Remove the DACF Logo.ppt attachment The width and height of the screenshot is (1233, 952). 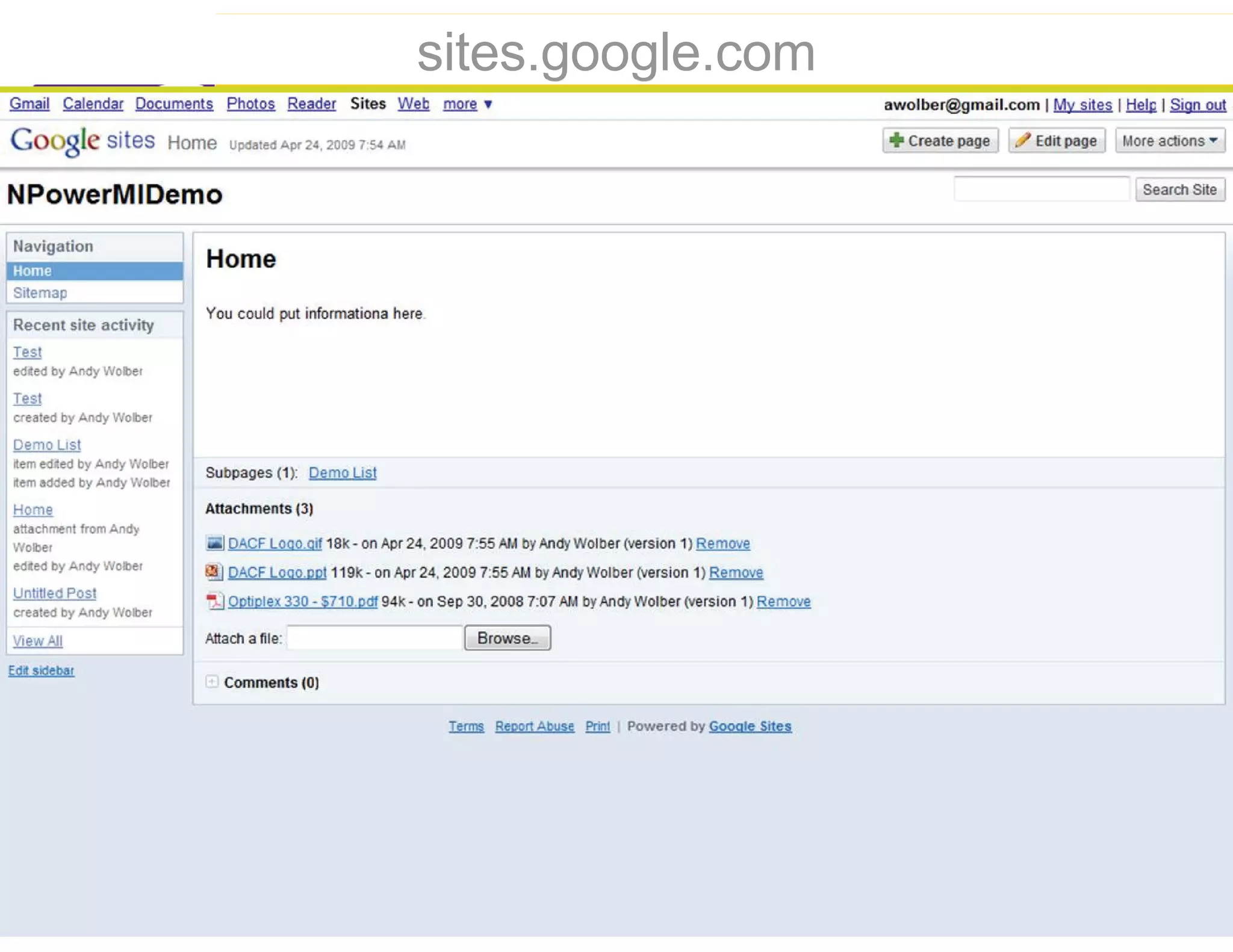point(736,572)
